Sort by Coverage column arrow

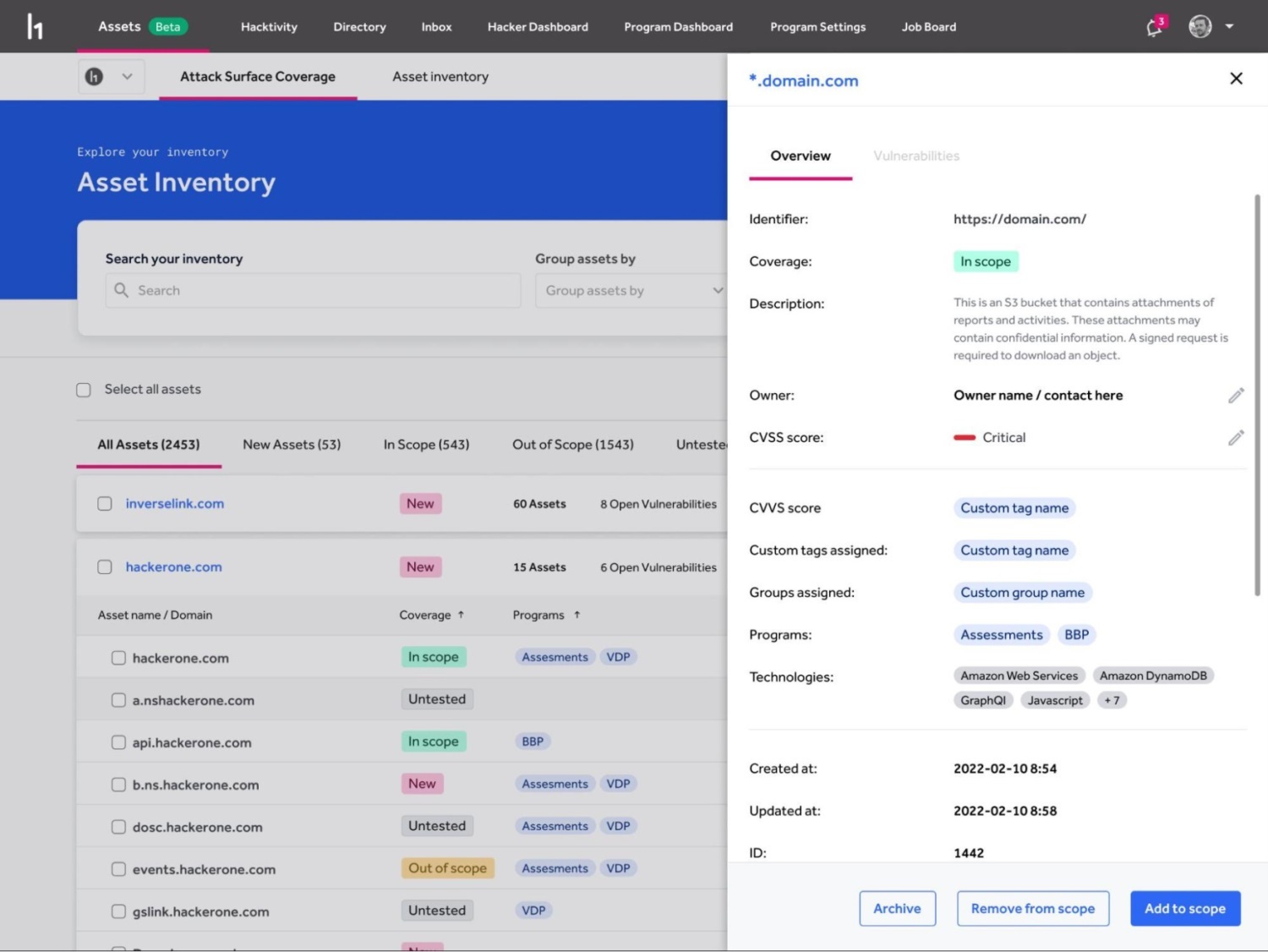pos(461,615)
